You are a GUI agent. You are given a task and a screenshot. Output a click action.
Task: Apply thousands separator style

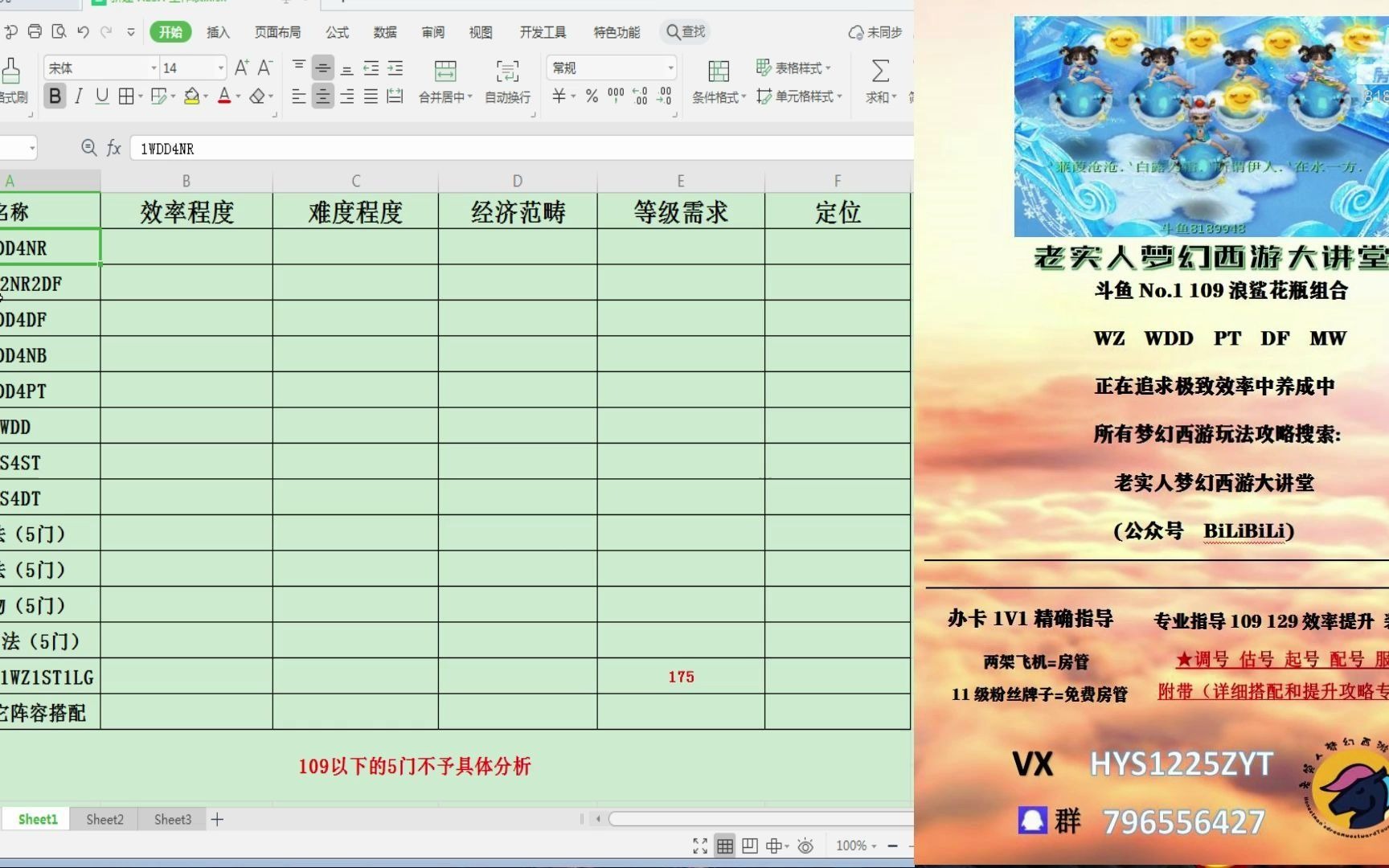pos(616,96)
